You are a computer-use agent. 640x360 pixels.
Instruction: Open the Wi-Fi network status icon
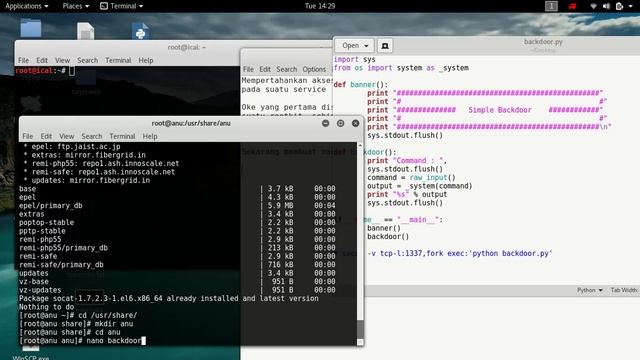coord(593,6)
